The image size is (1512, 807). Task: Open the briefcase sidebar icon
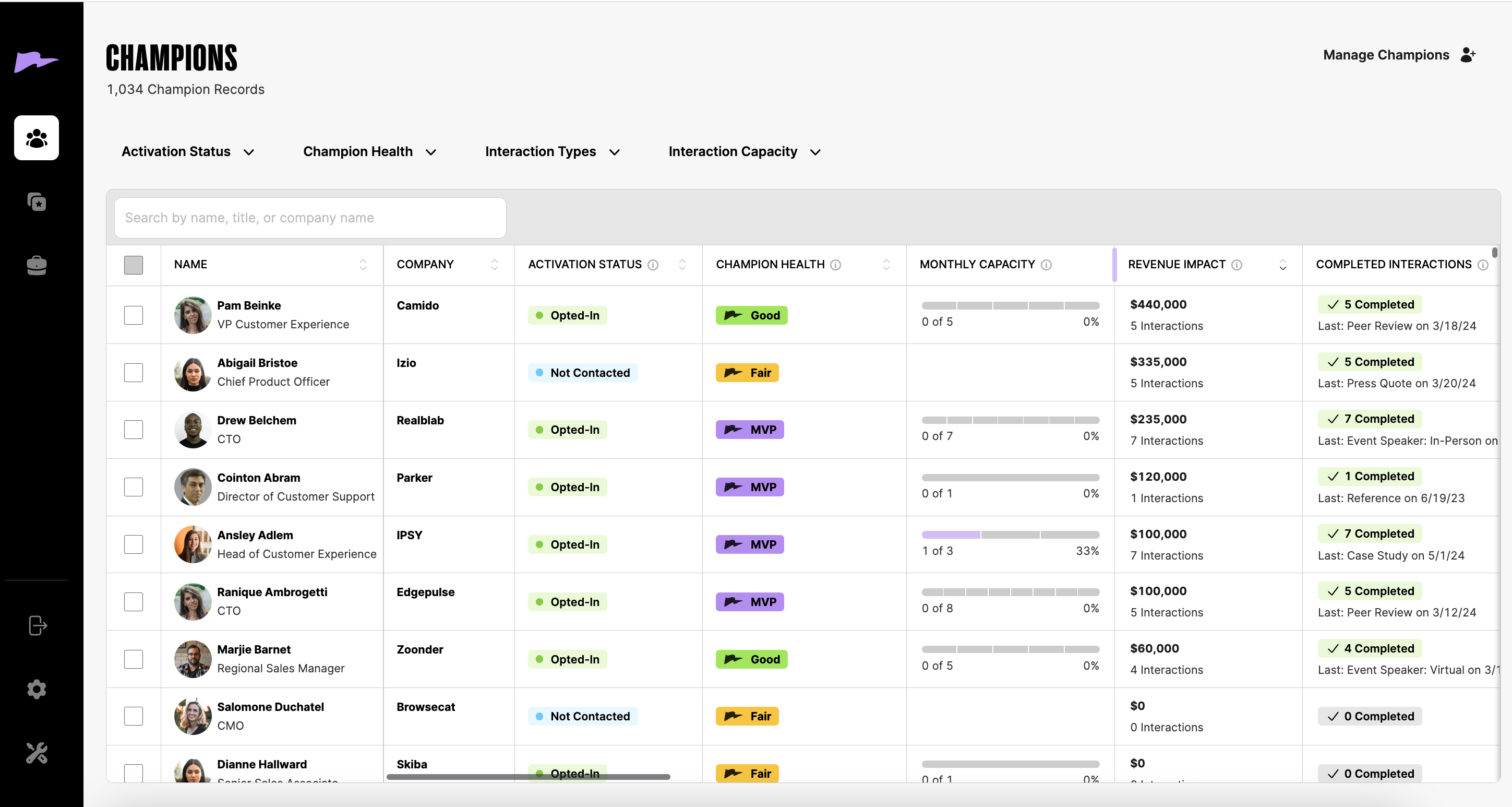point(37,265)
